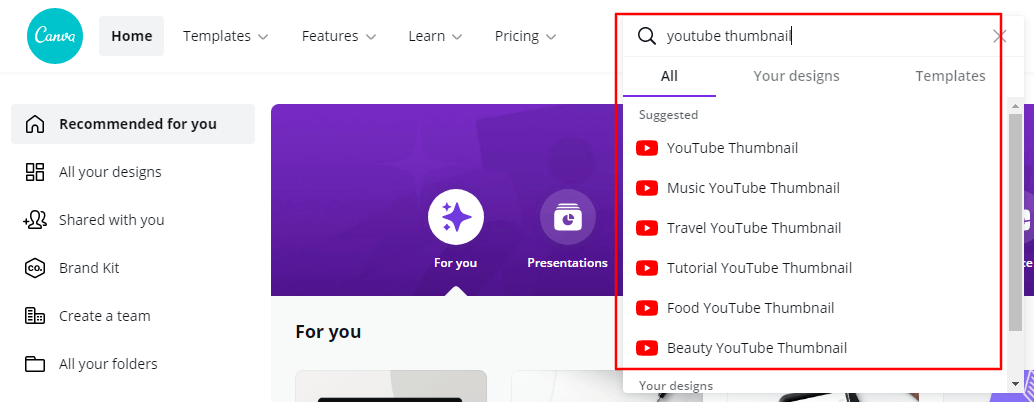Click the YouTube icon beside Beauty YouTube Thumbnail

647,348
